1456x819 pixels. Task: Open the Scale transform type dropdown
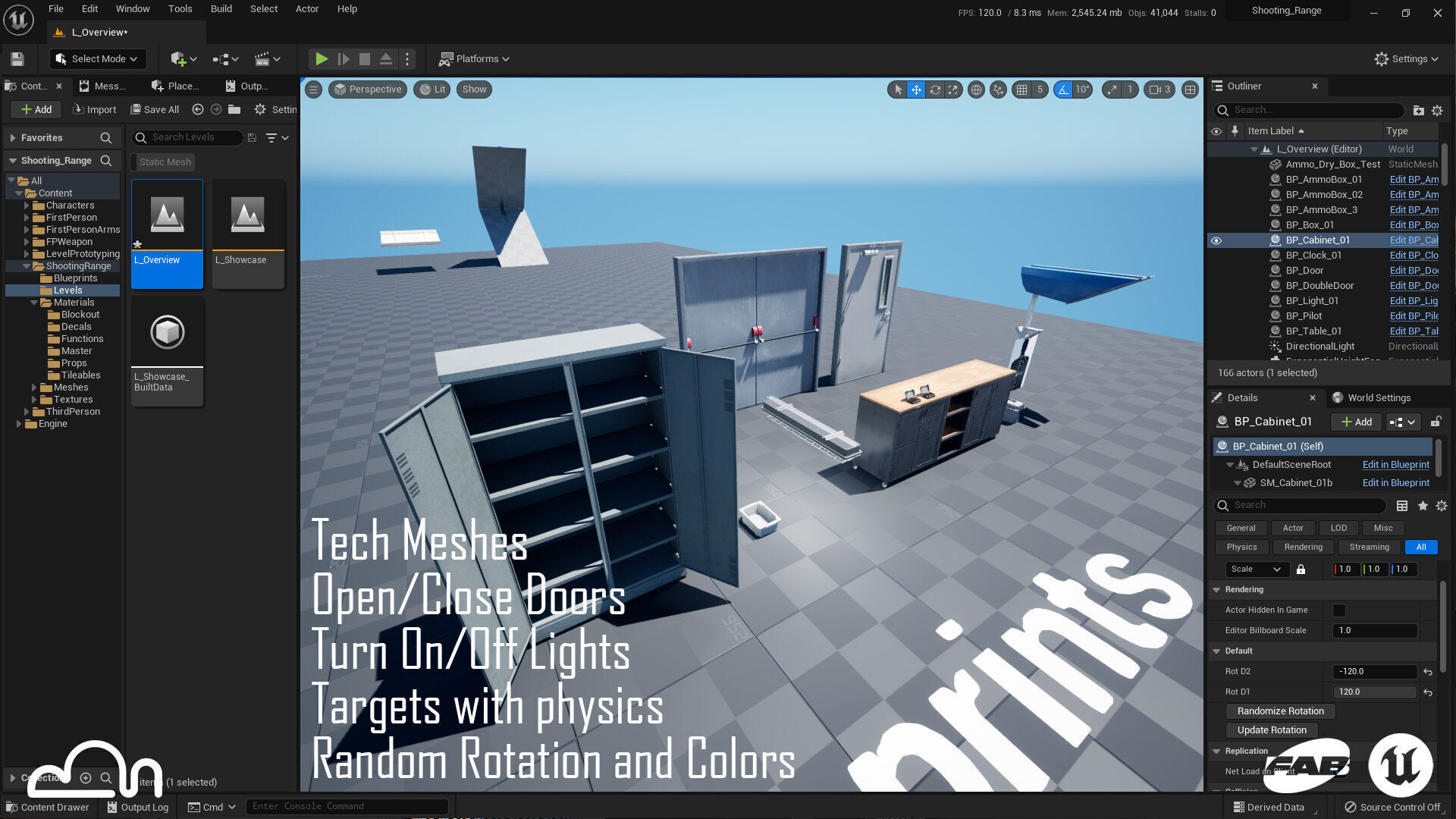(1256, 570)
